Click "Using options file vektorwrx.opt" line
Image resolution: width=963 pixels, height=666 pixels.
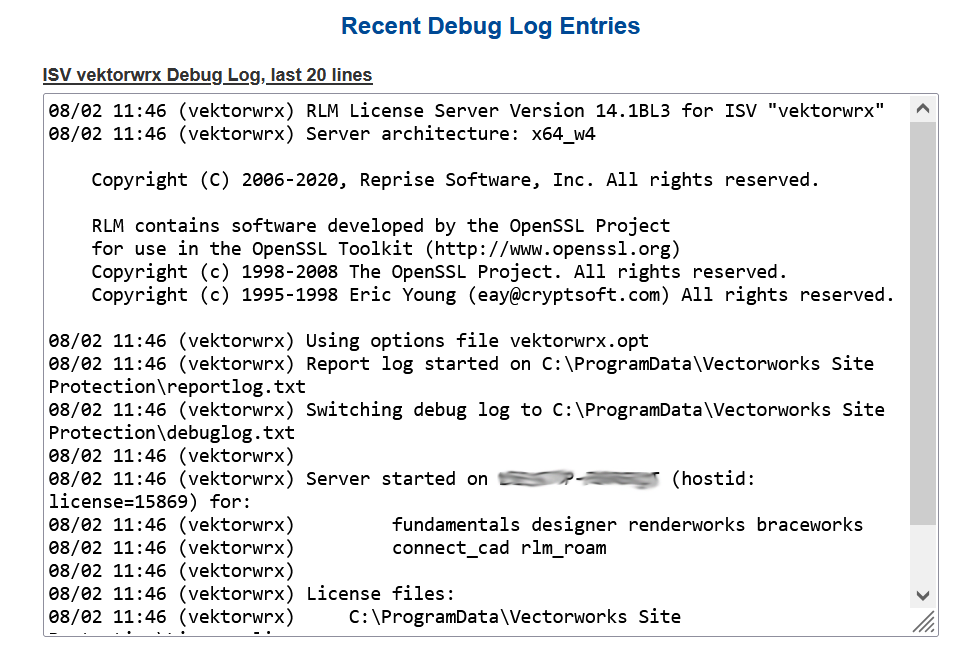[348, 341]
